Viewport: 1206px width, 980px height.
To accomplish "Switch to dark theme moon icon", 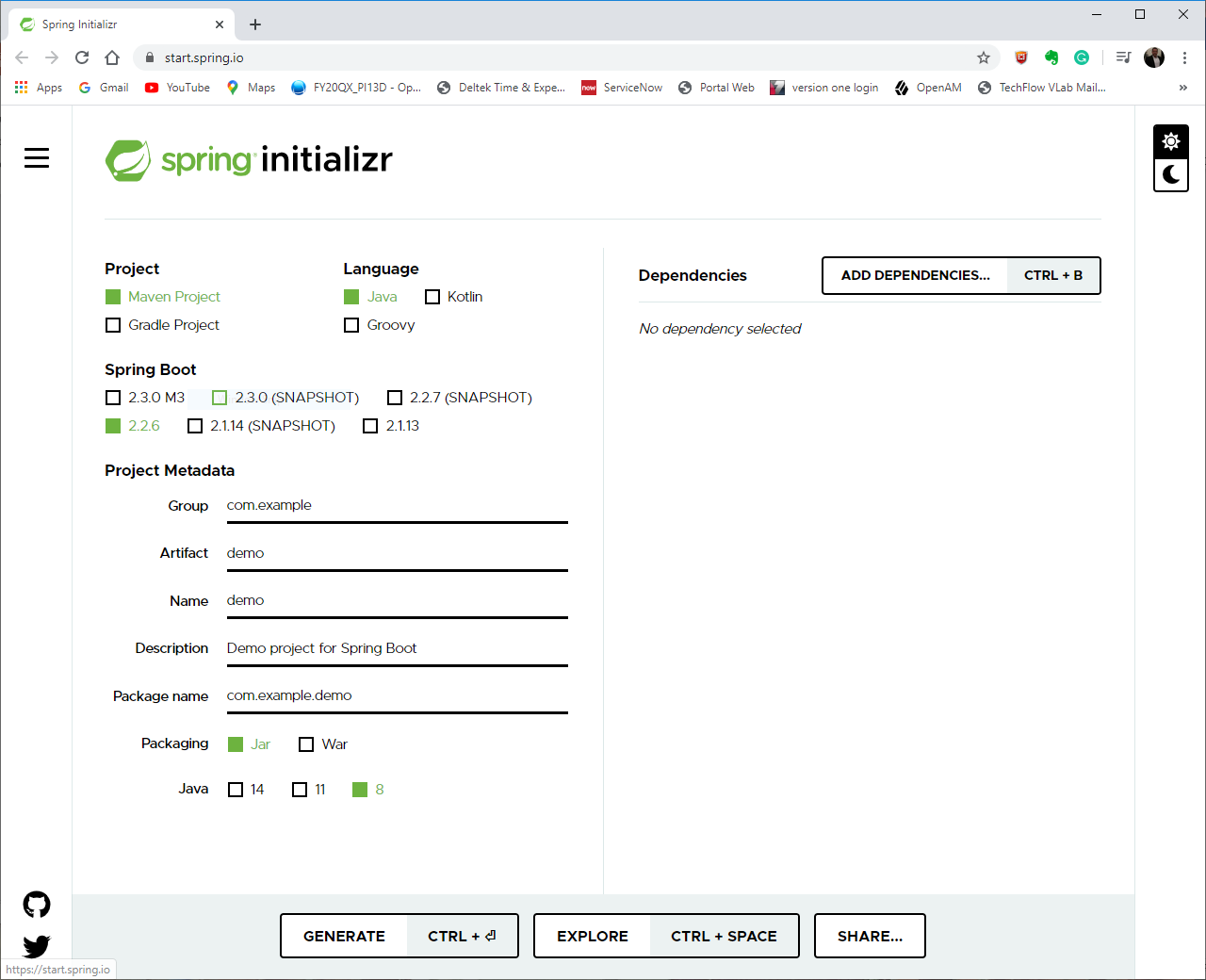I will tap(1171, 174).
